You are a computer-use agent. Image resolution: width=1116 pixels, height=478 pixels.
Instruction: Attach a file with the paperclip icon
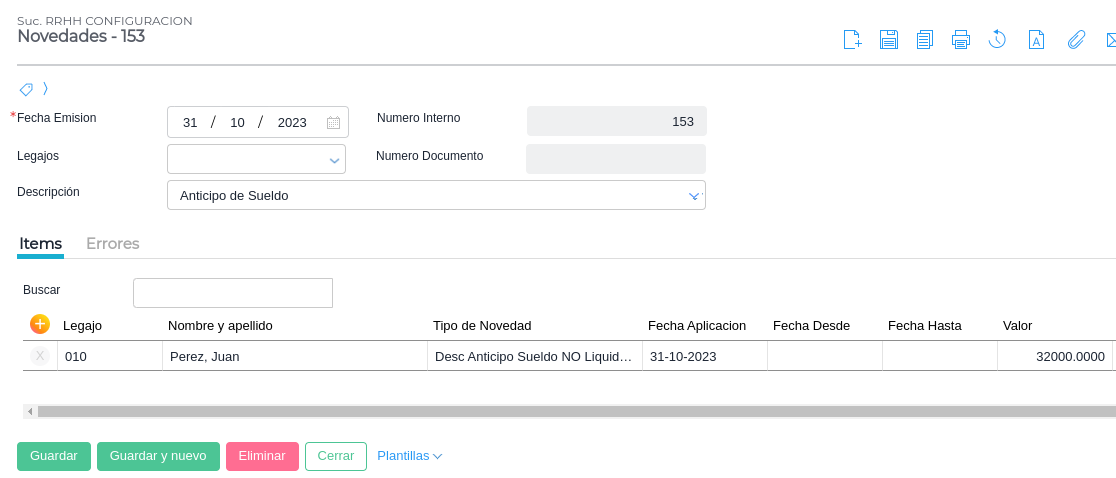coord(1076,40)
